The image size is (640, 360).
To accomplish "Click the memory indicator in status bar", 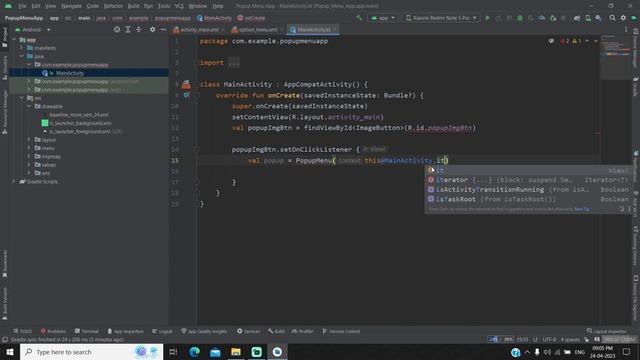I will 620,340.
